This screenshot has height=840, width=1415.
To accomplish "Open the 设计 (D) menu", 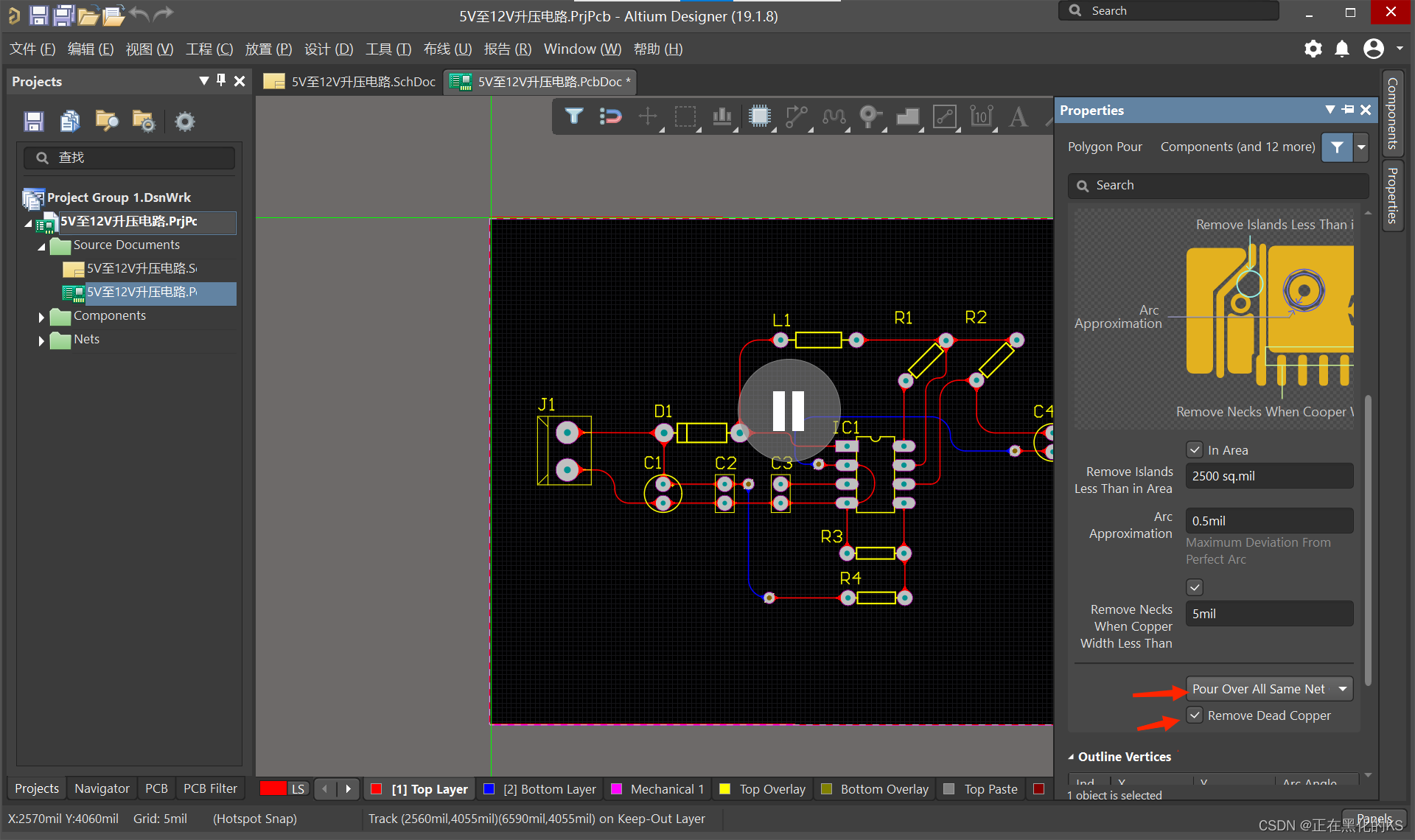I will click(x=328, y=49).
